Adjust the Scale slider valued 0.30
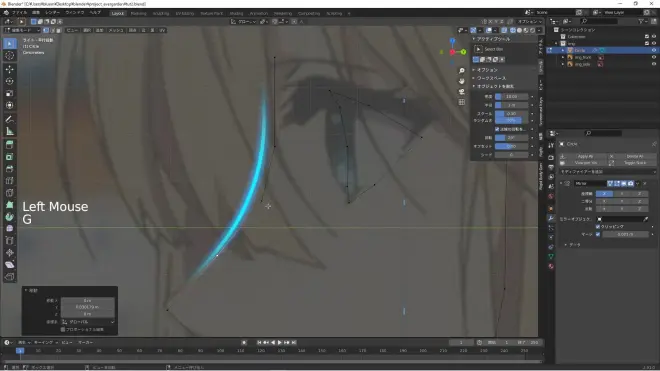 pos(511,114)
